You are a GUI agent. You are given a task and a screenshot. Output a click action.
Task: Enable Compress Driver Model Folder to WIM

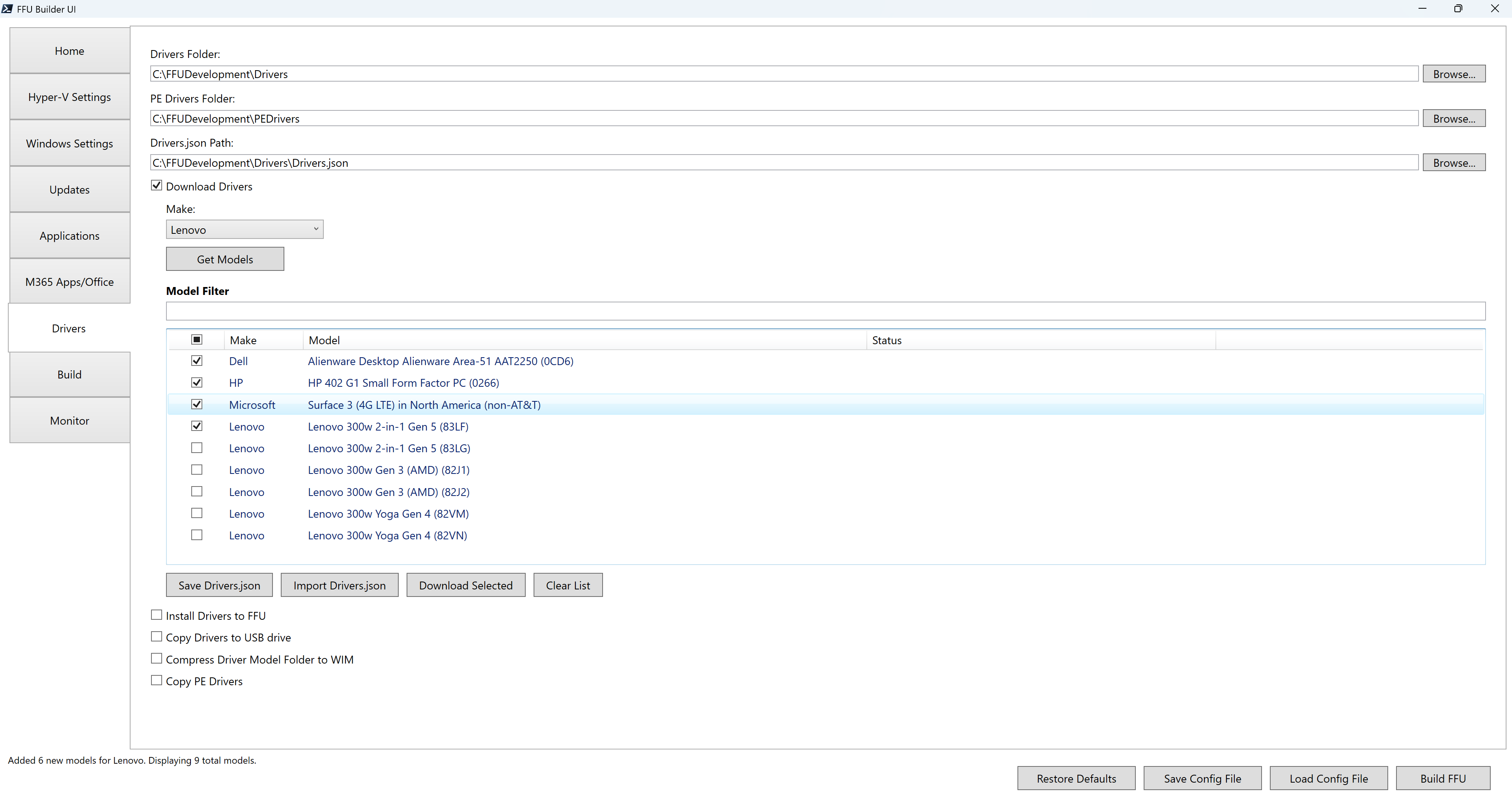tap(156, 658)
